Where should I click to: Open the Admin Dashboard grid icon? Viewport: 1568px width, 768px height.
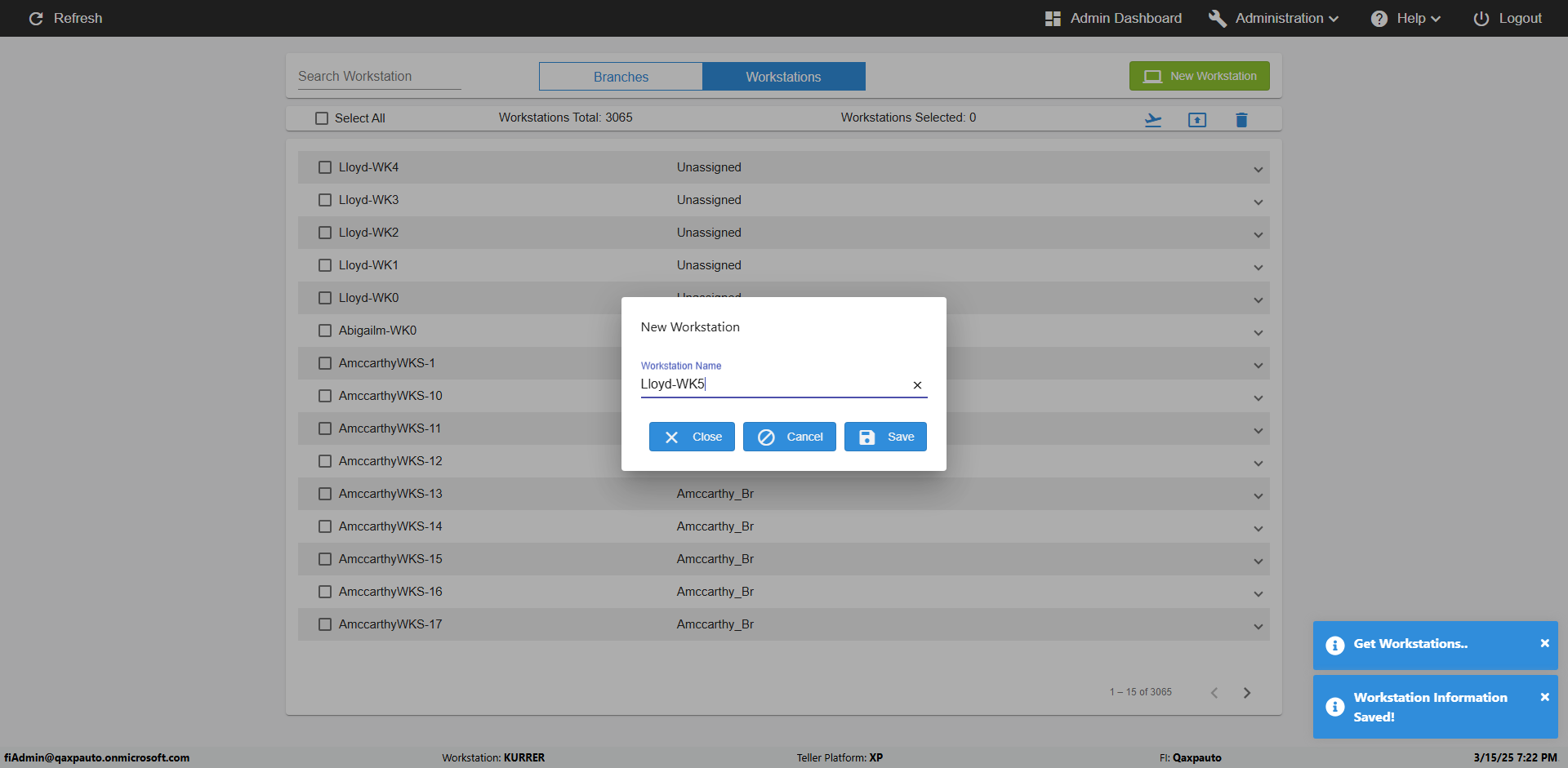[1053, 18]
